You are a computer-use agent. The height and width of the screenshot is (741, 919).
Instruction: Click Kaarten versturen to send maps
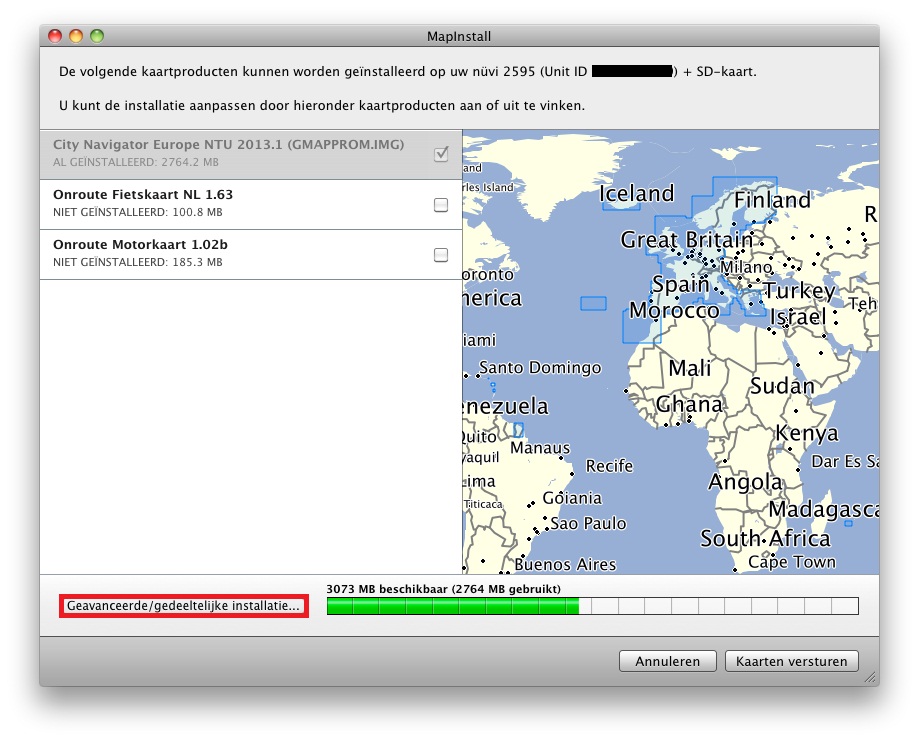[792, 661]
